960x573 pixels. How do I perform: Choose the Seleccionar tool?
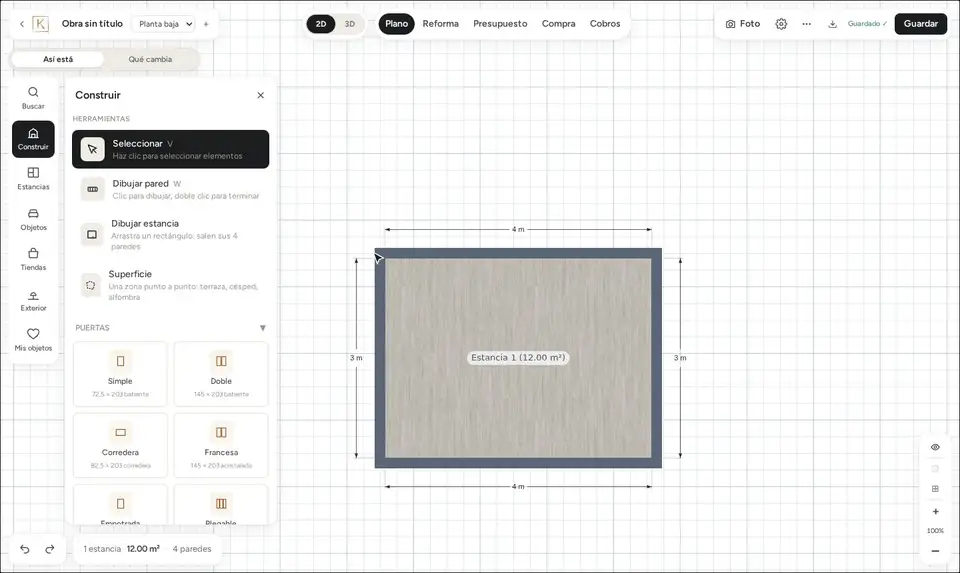pyautogui.click(x=170, y=149)
